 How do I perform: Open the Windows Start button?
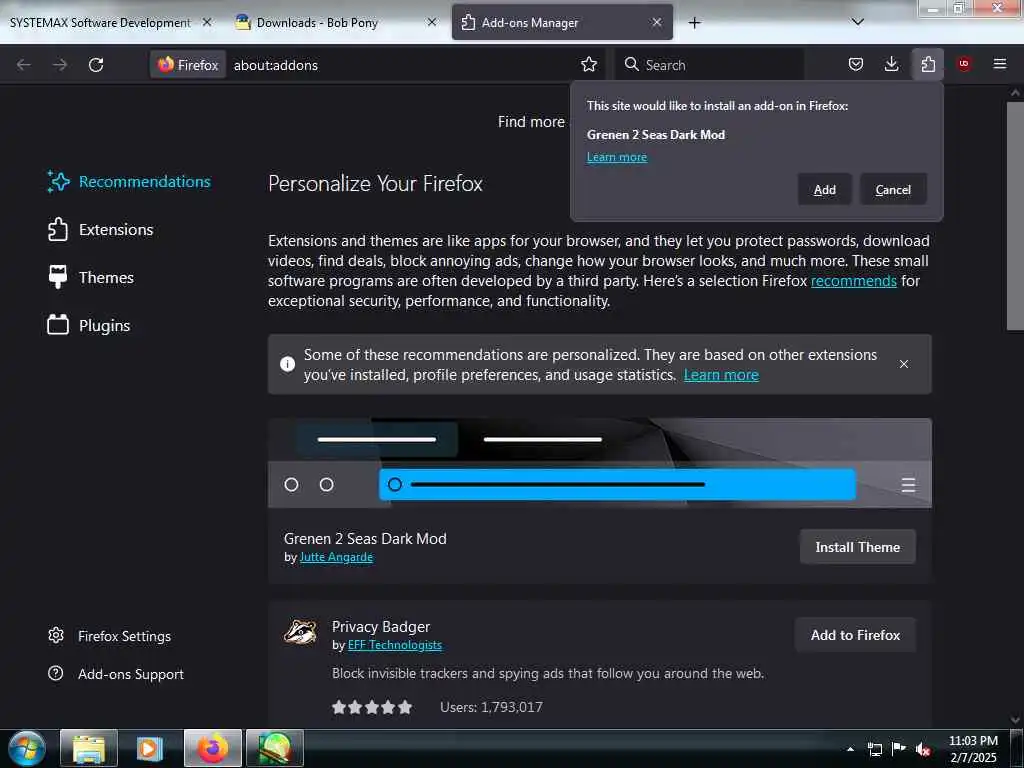pyautogui.click(x=27, y=748)
